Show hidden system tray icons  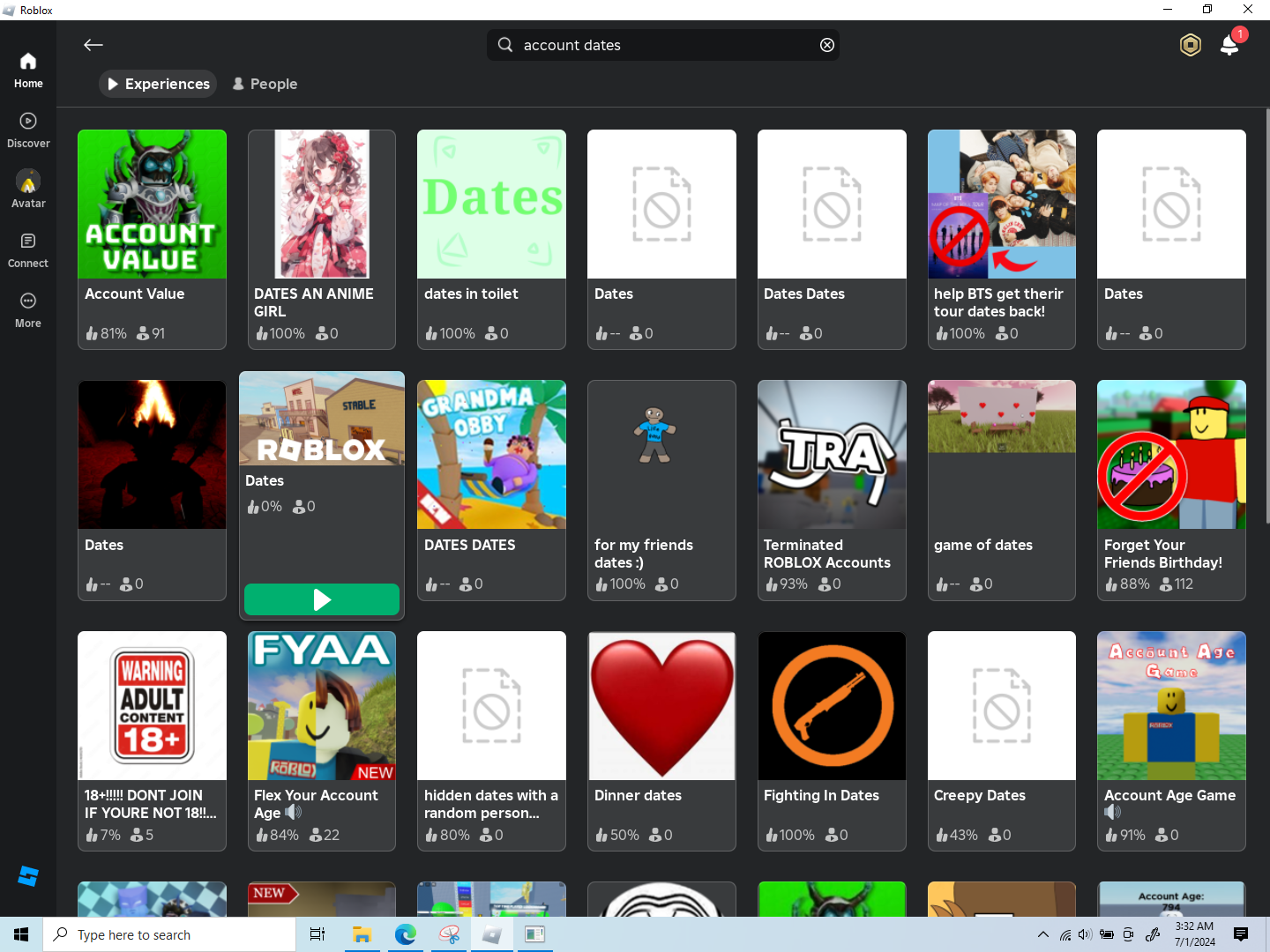coord(1043,934)
